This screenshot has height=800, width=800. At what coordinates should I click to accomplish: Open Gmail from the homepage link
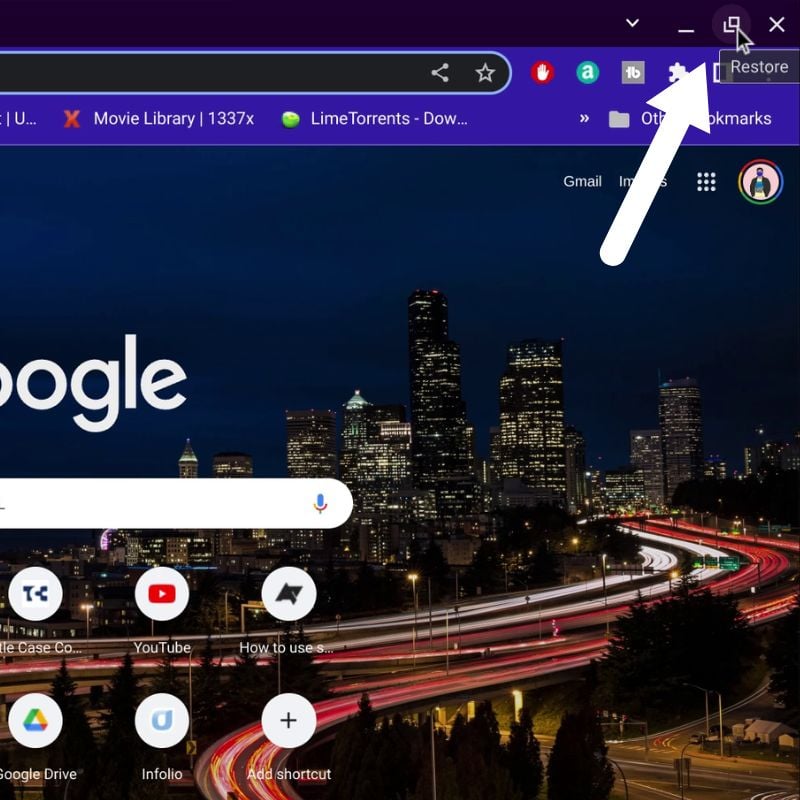[582, 181]
